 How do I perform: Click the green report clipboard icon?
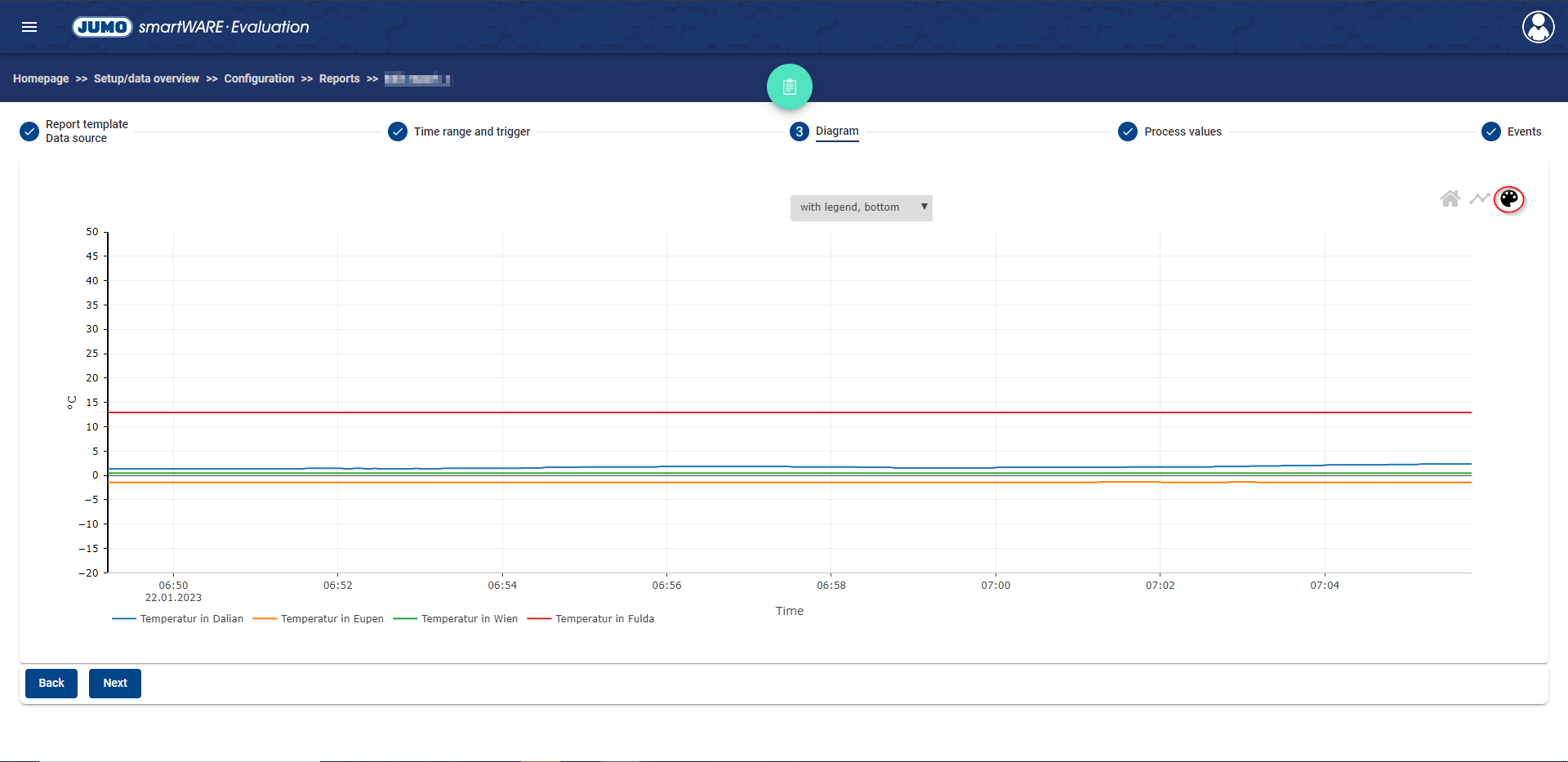pyautogui.click(x=789, y=87)
